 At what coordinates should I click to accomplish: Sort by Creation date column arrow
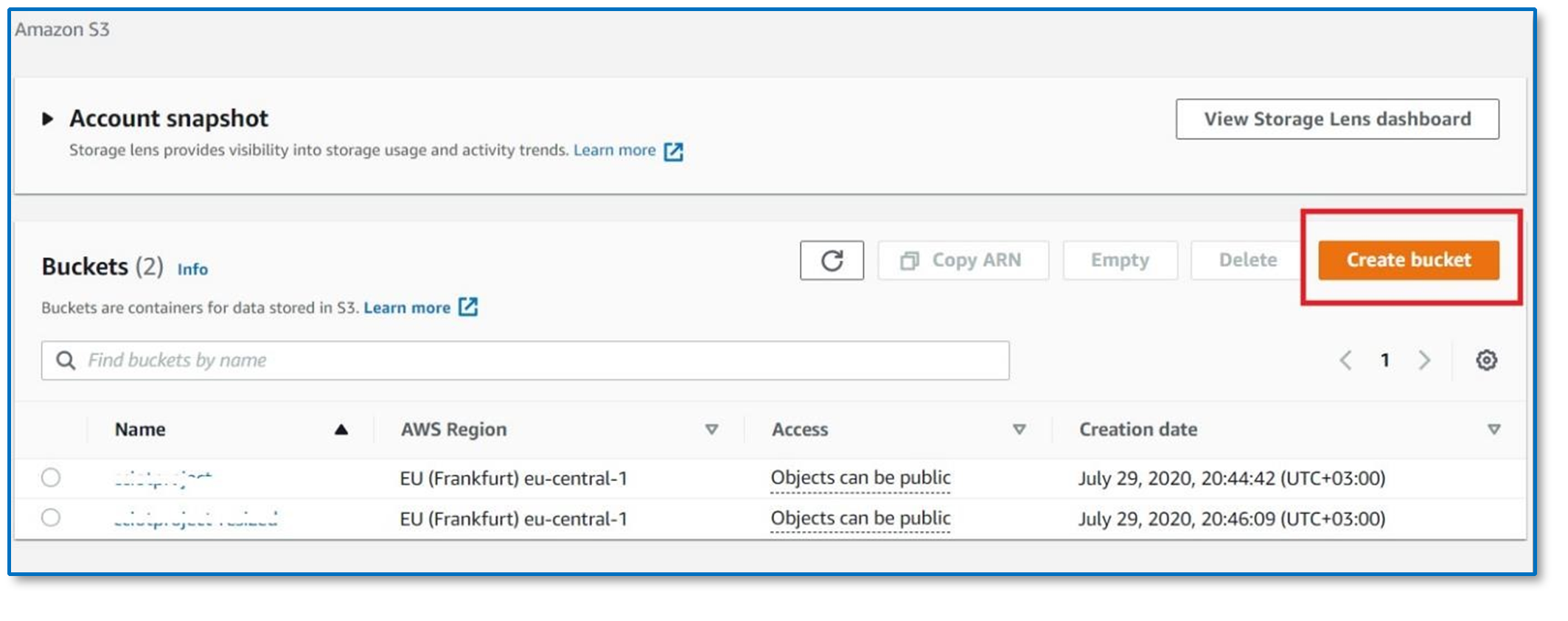1494,429
